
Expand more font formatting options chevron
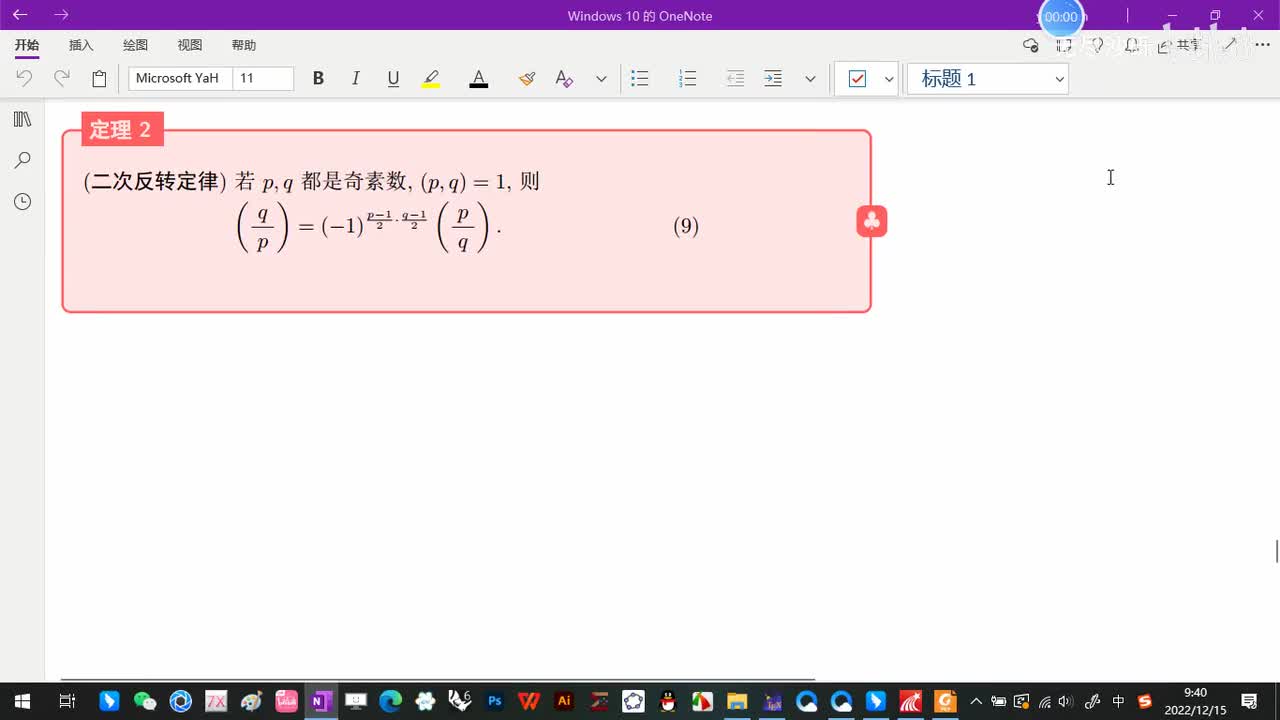[x=601, y=79]
